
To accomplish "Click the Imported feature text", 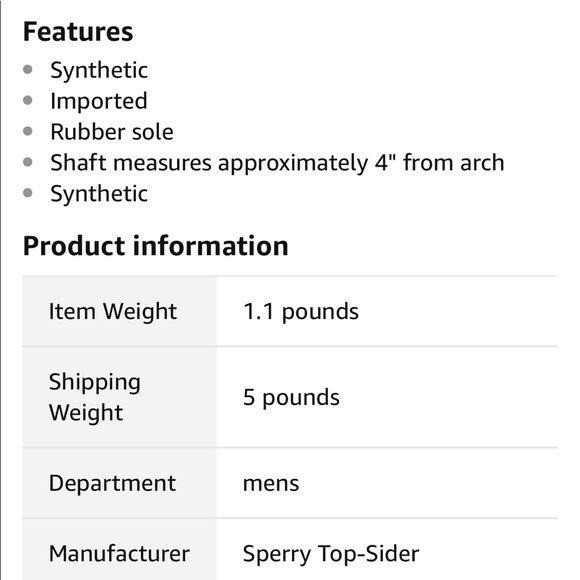I will (x=99, y=101).
